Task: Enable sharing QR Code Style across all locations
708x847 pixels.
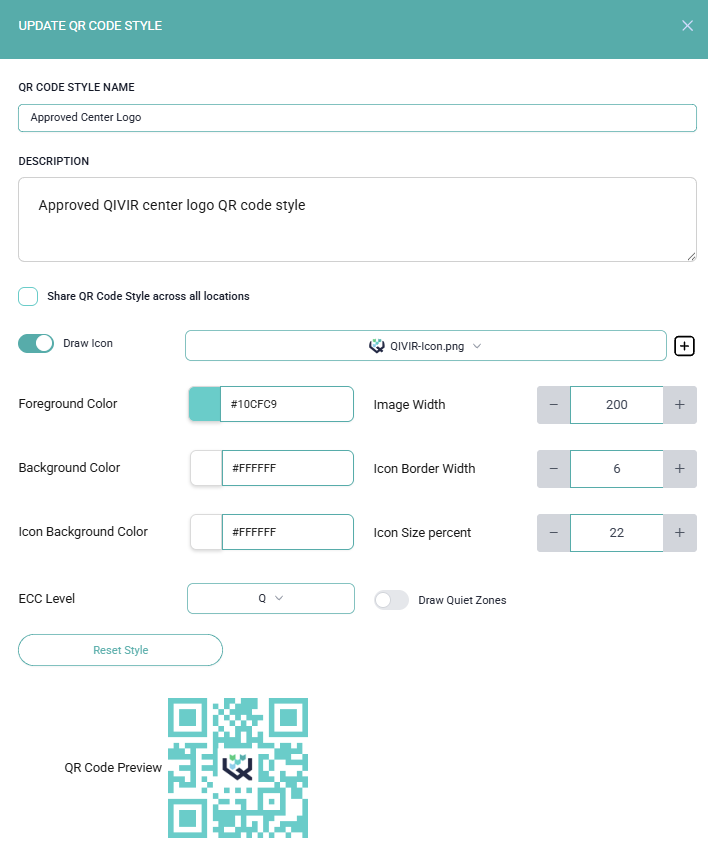Action: tap(28, 296)
